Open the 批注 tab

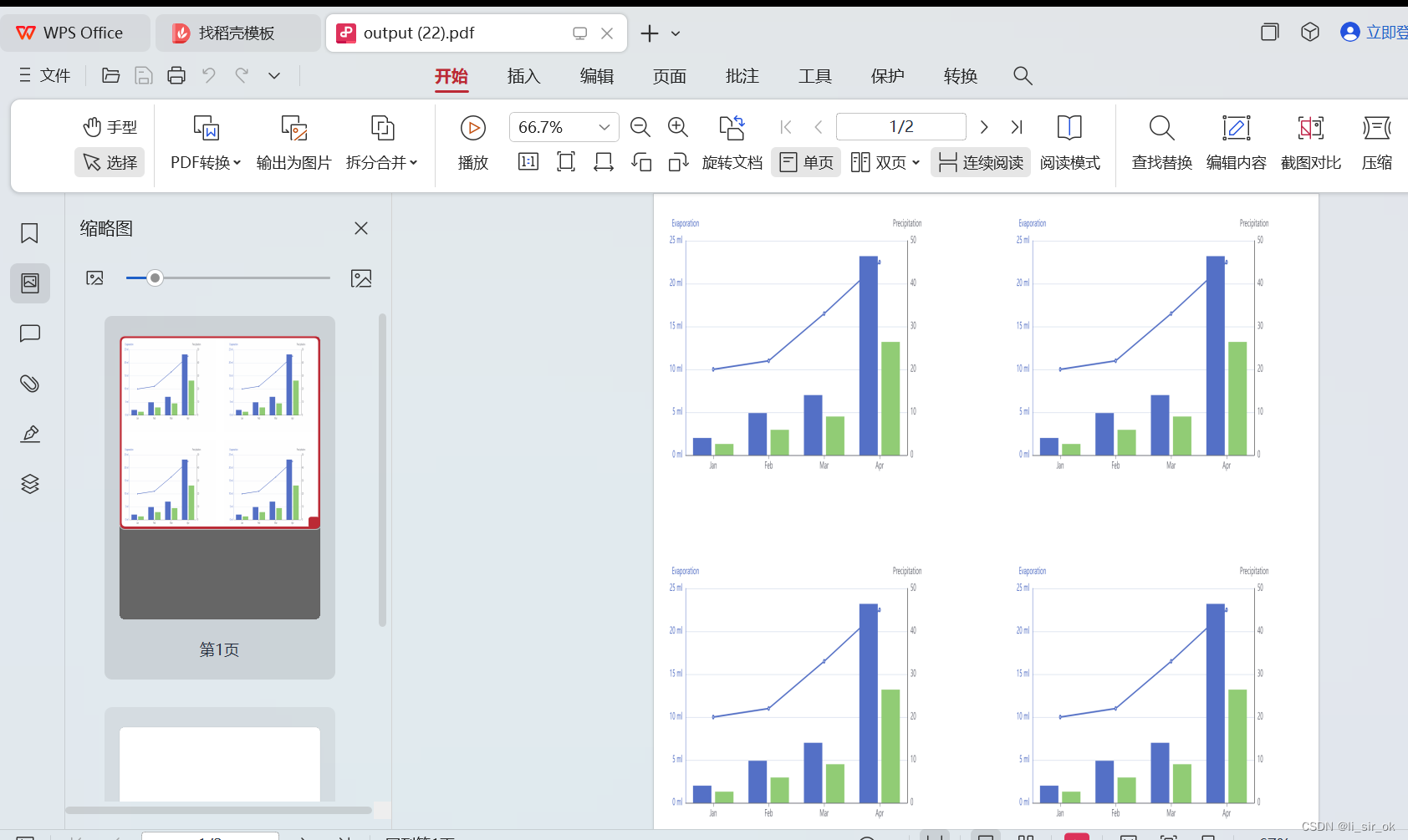(742, 76)
